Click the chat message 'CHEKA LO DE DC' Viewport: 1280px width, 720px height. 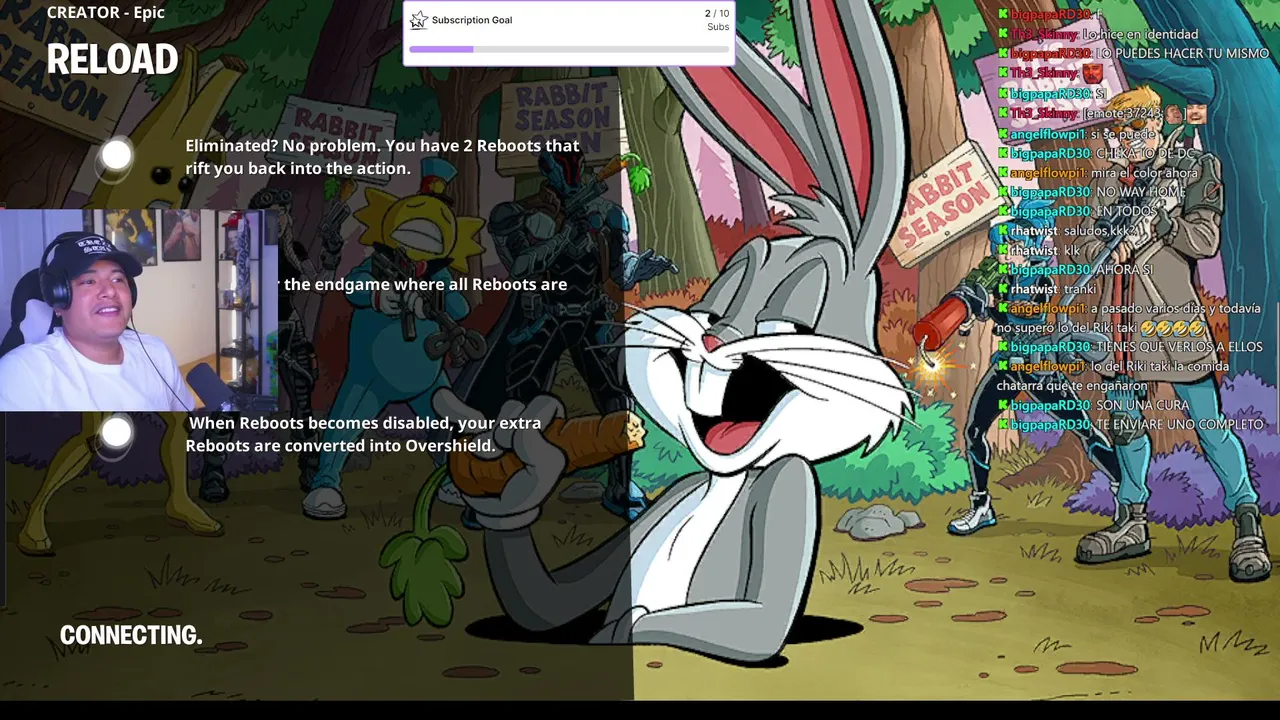[1146, 153]
